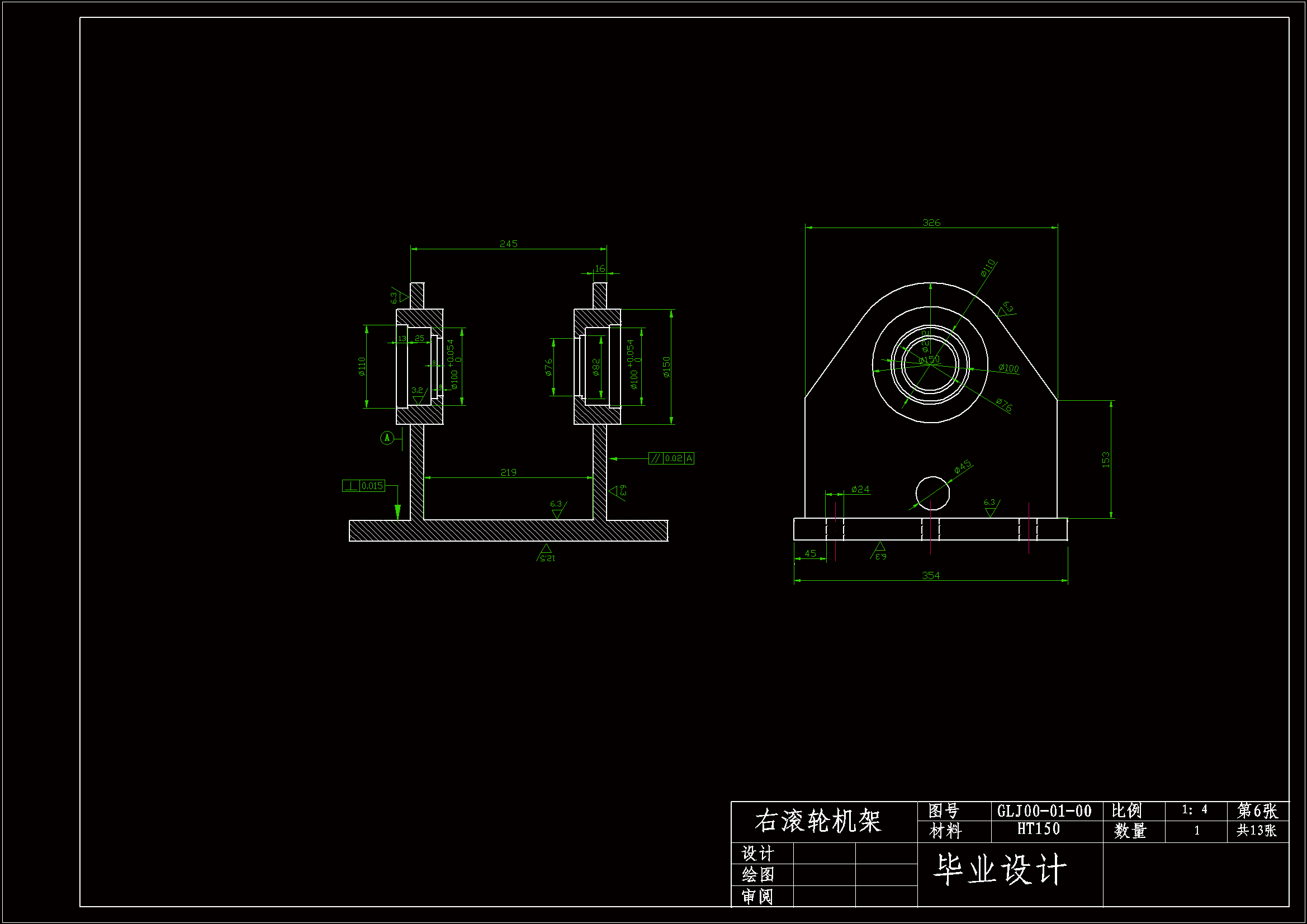Select the 245 top dimension text

(508, 244)
